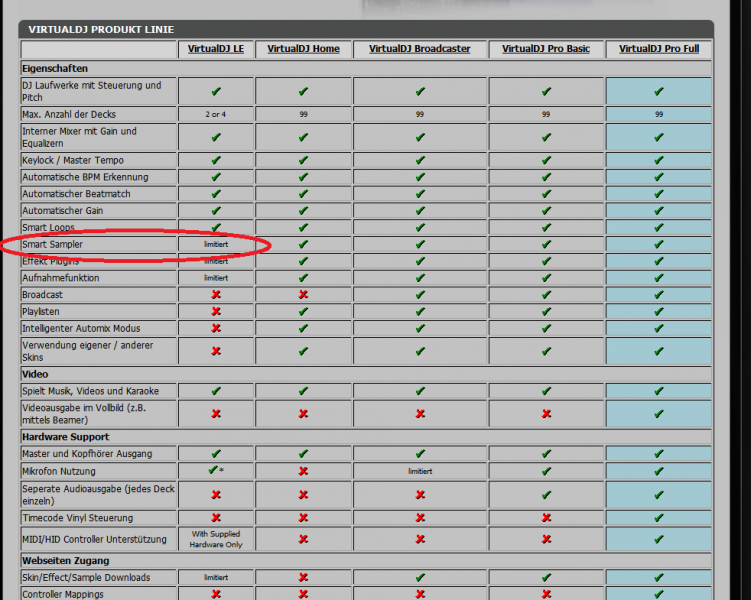Viewport: 751px width, 600px height.
Task: Select 'Interner Mixer mit Gain und Equalizern' label
Action: (x=80, y=137)
